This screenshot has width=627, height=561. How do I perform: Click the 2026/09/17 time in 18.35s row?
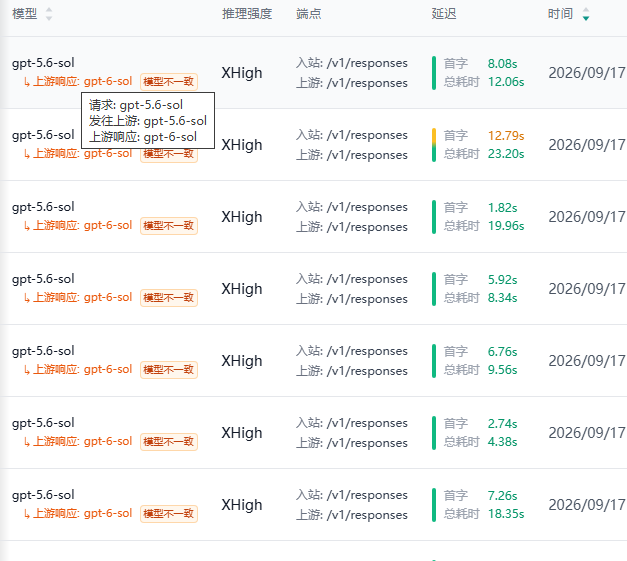[x=587, y=505]
